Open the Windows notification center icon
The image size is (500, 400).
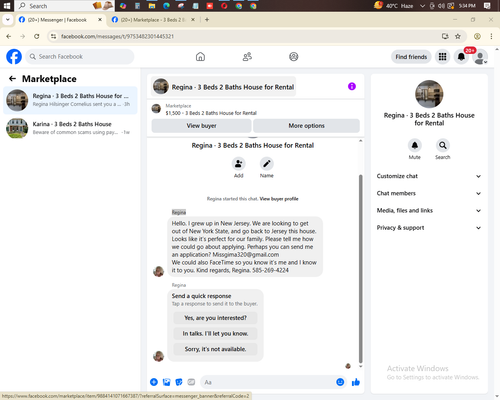pos(487,6)
